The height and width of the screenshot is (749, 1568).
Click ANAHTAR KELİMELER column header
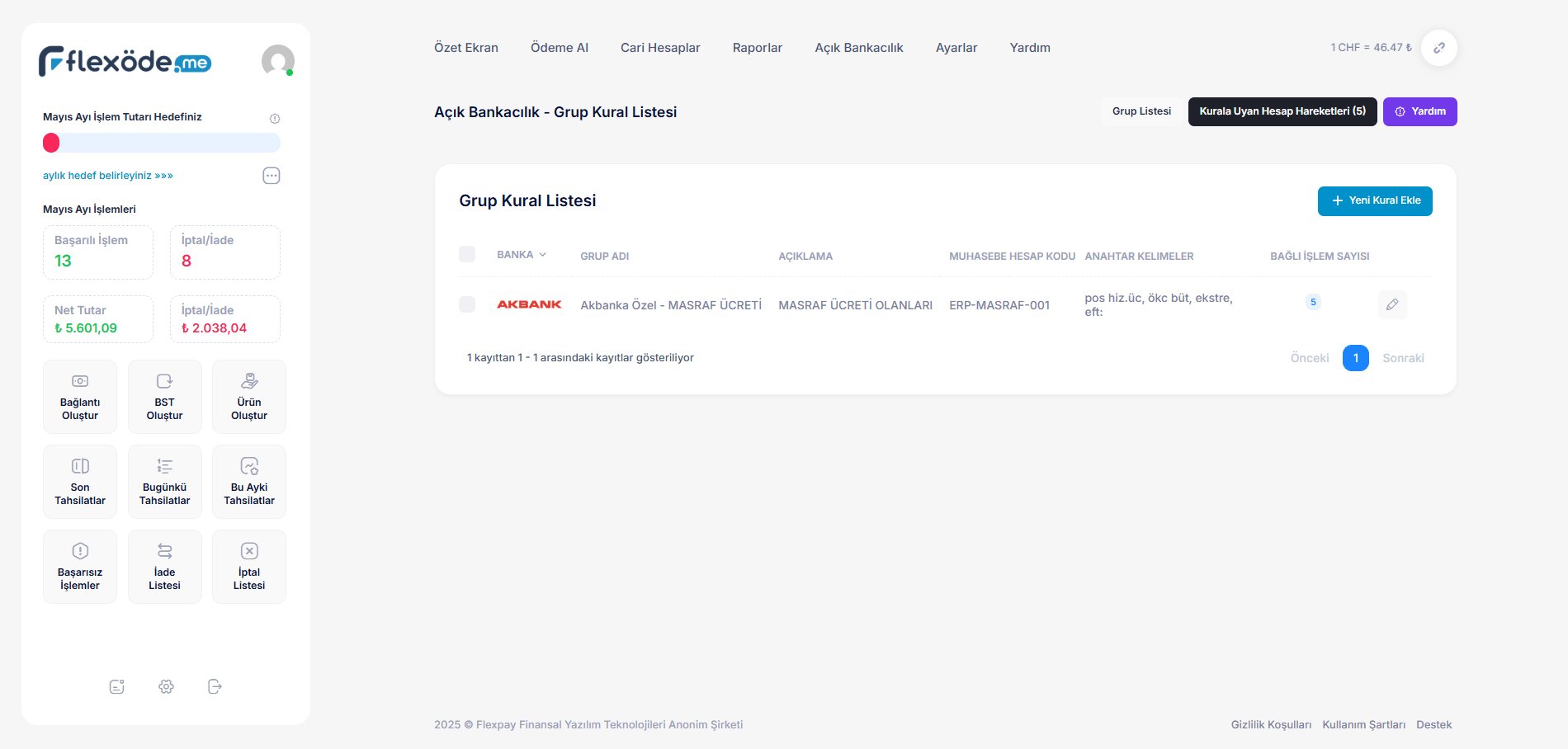coord(1139,257)
